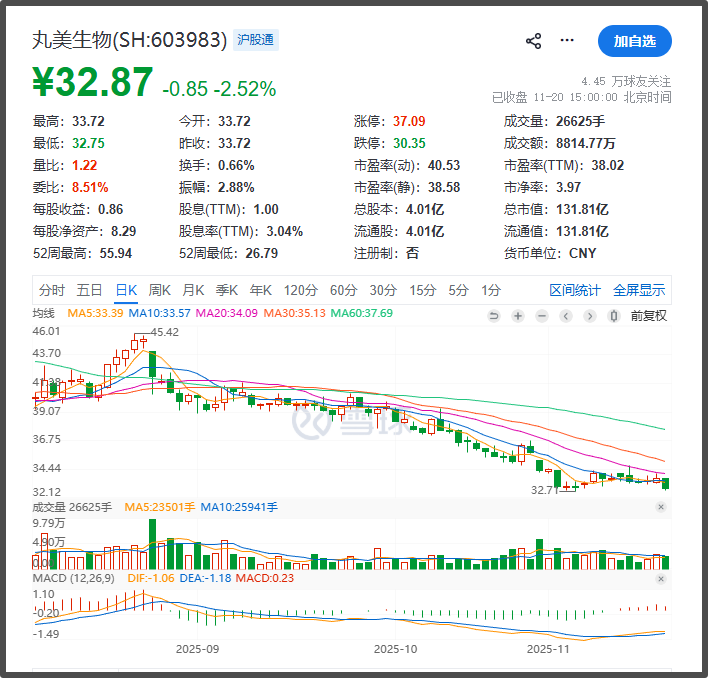Click the volume MA10:25941手 label

click(239, 507)
